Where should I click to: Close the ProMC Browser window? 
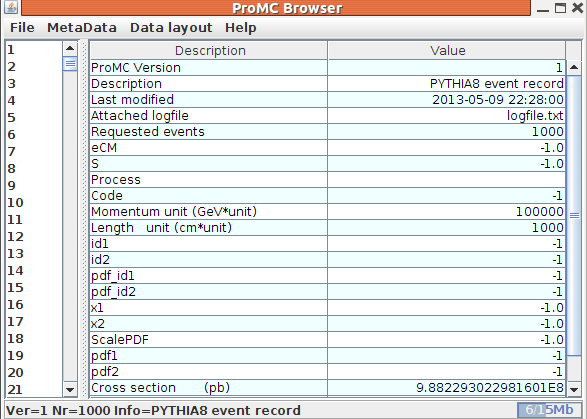[578, 8]
